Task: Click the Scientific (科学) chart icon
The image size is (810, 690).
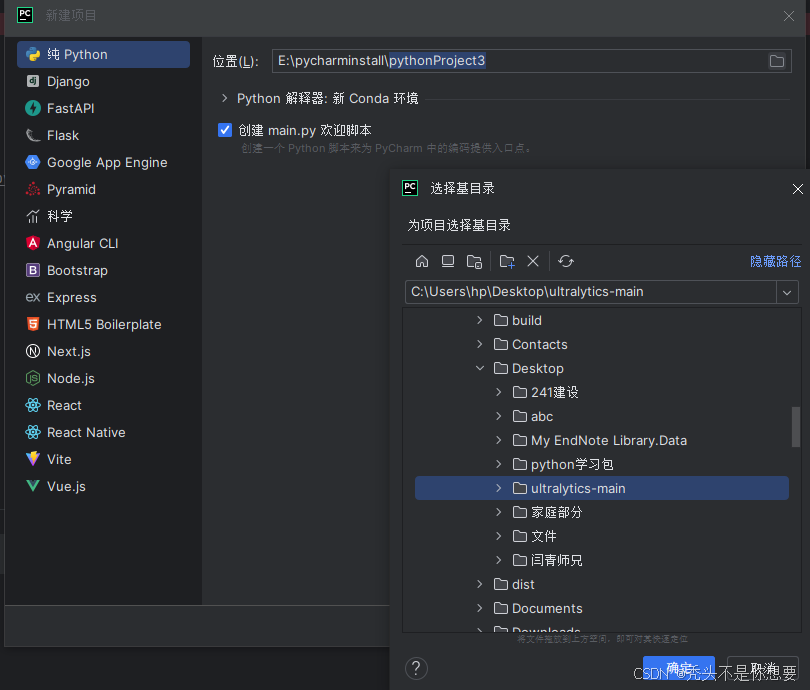Action: [x=33, y=216]
